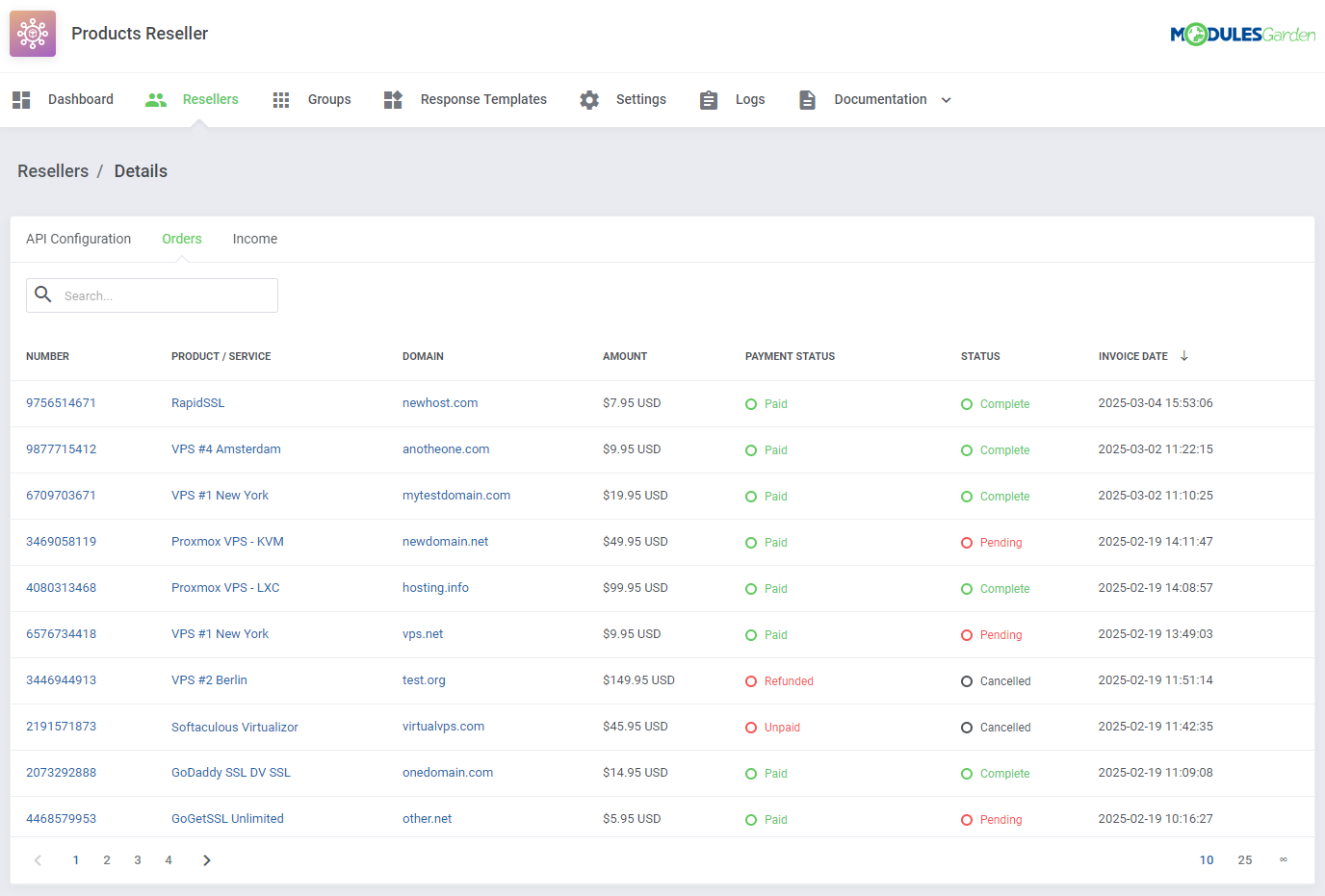Click the Search orders input field
The image size is (1325, 896).
164,295
